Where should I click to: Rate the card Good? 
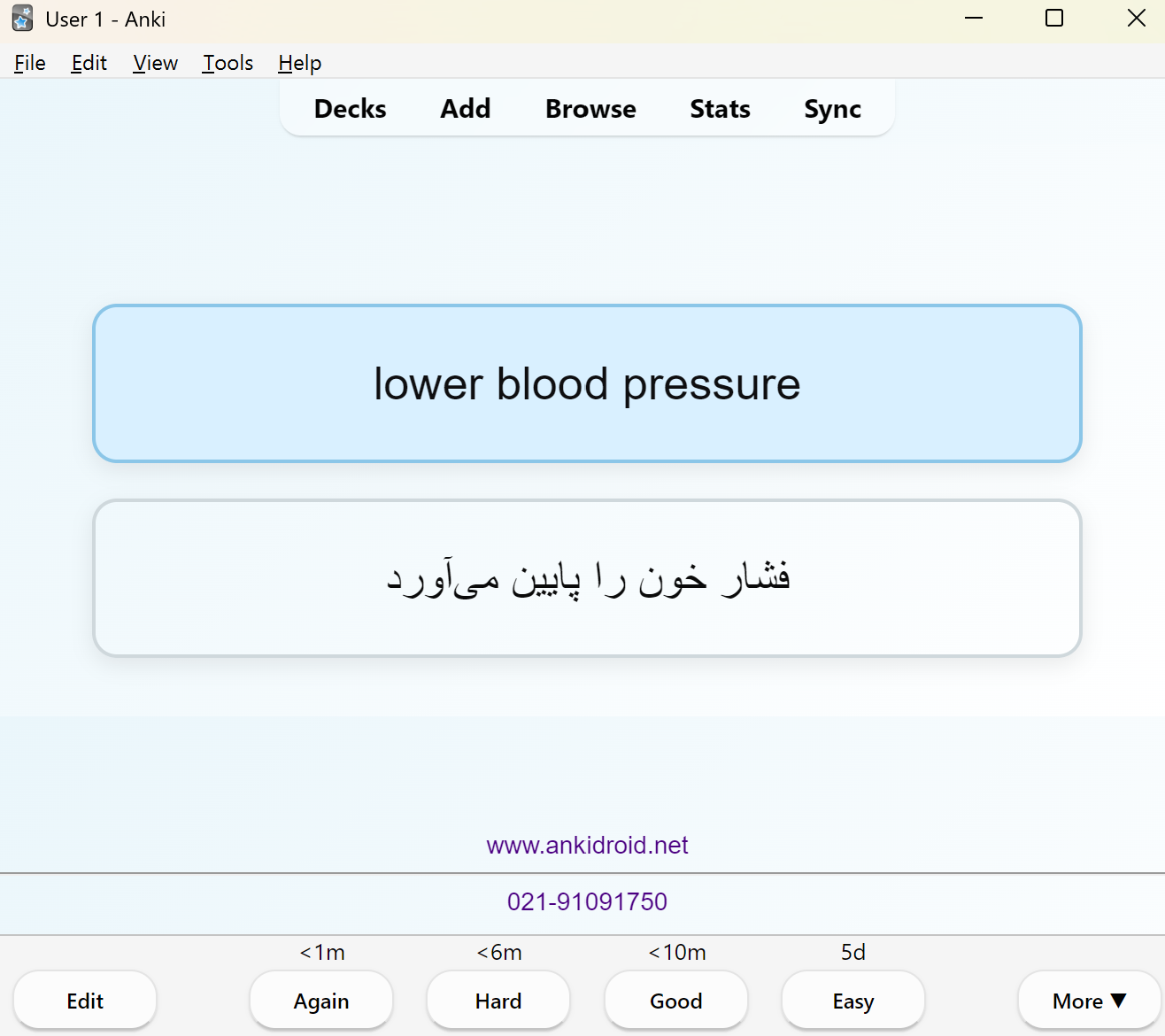point(676,1001)
